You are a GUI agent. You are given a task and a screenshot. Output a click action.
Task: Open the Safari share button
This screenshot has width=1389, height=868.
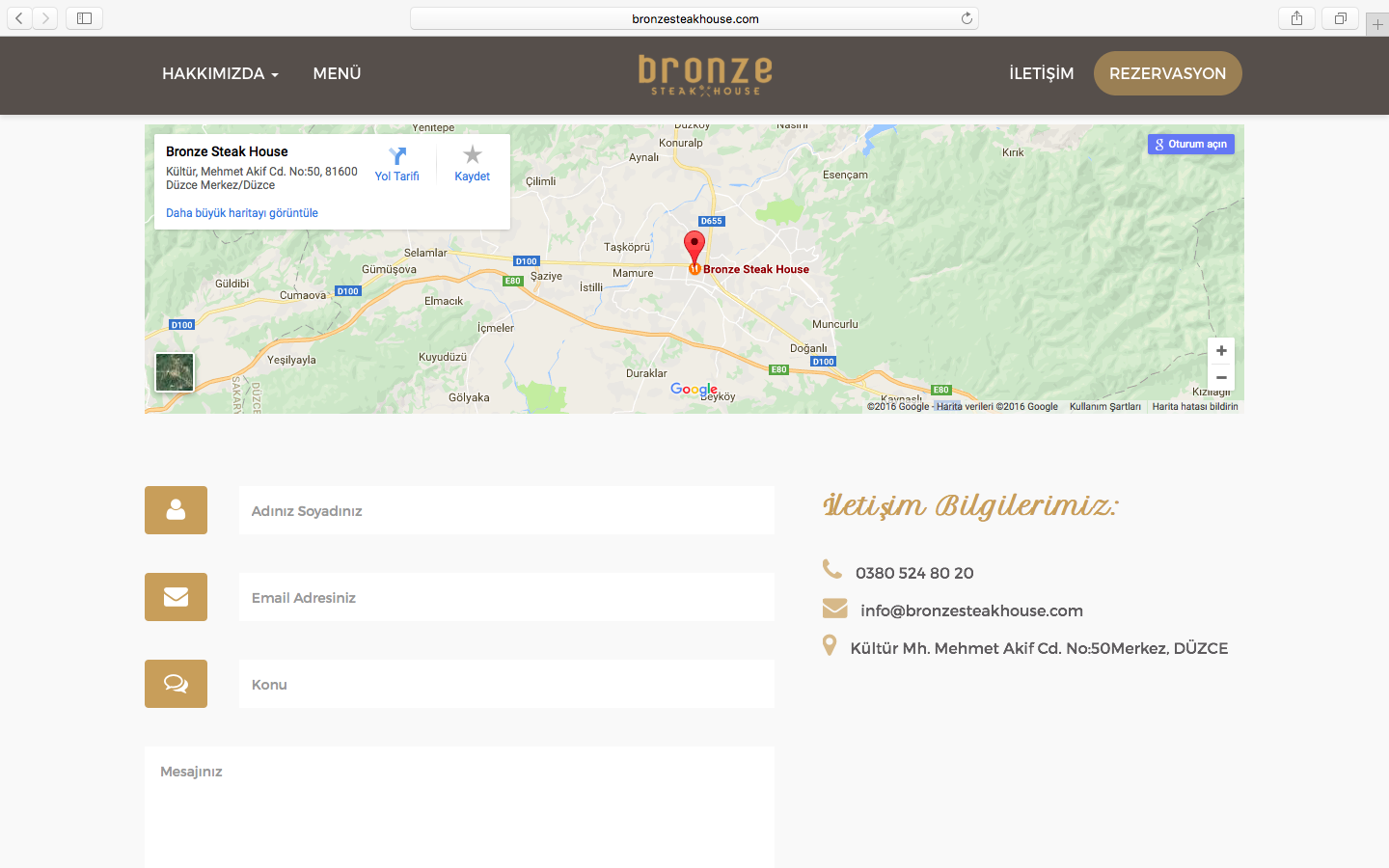point(1296,18)
